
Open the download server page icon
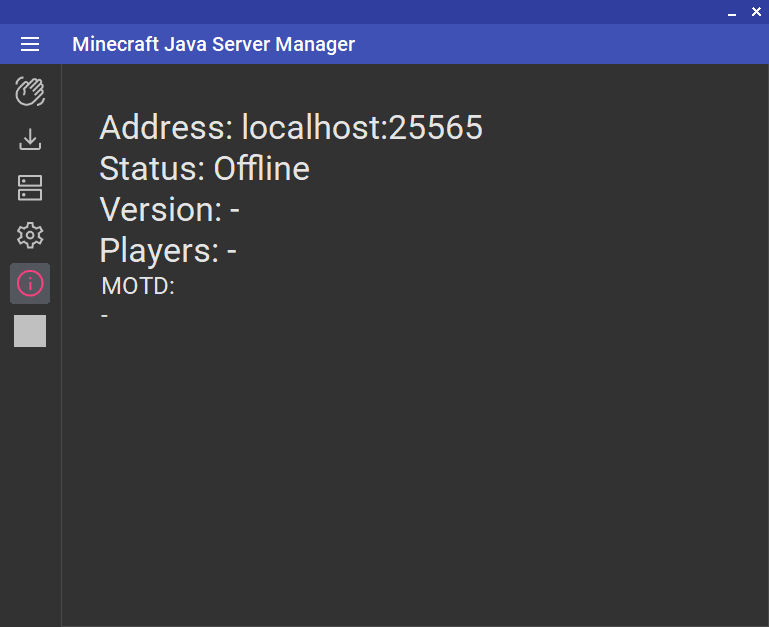30,139
